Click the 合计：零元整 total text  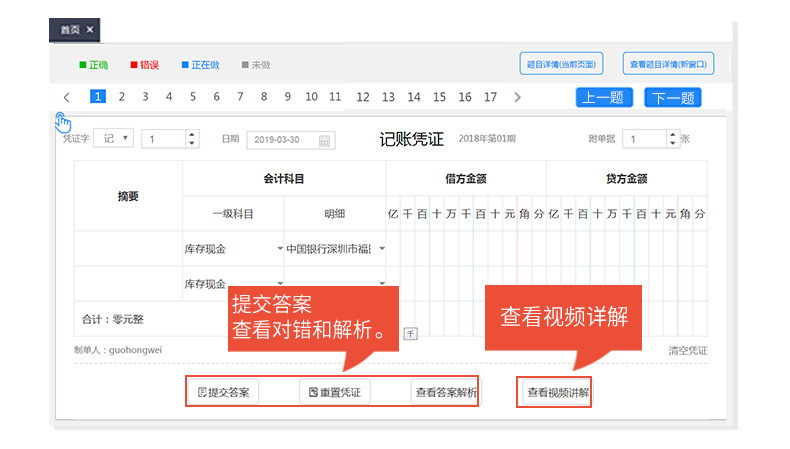click(x=113, y=319)
